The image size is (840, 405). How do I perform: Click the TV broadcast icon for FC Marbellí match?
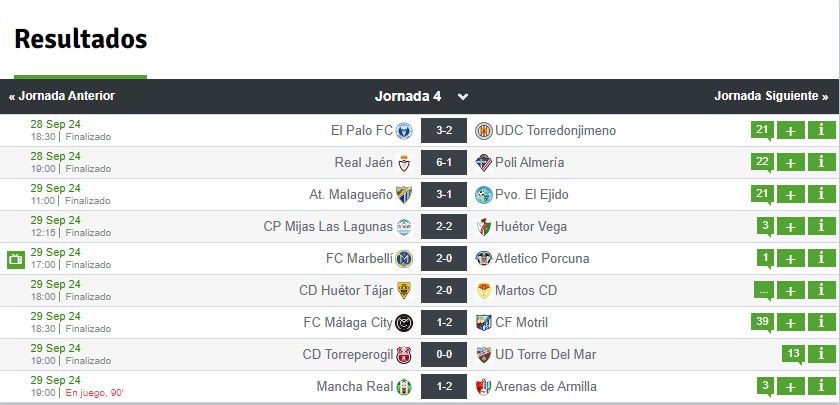(16, 260)
